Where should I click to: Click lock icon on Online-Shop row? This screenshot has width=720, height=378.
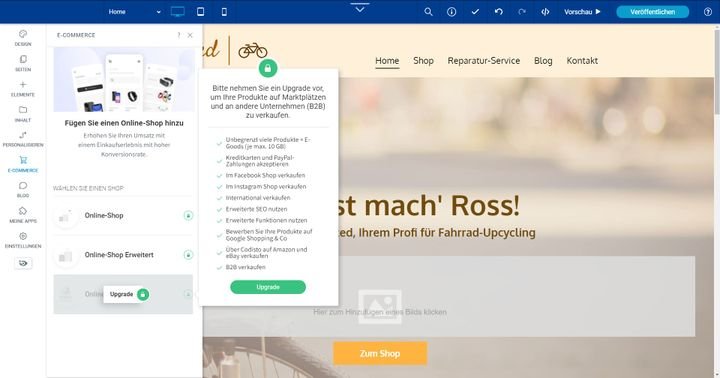tap(188, 215)
